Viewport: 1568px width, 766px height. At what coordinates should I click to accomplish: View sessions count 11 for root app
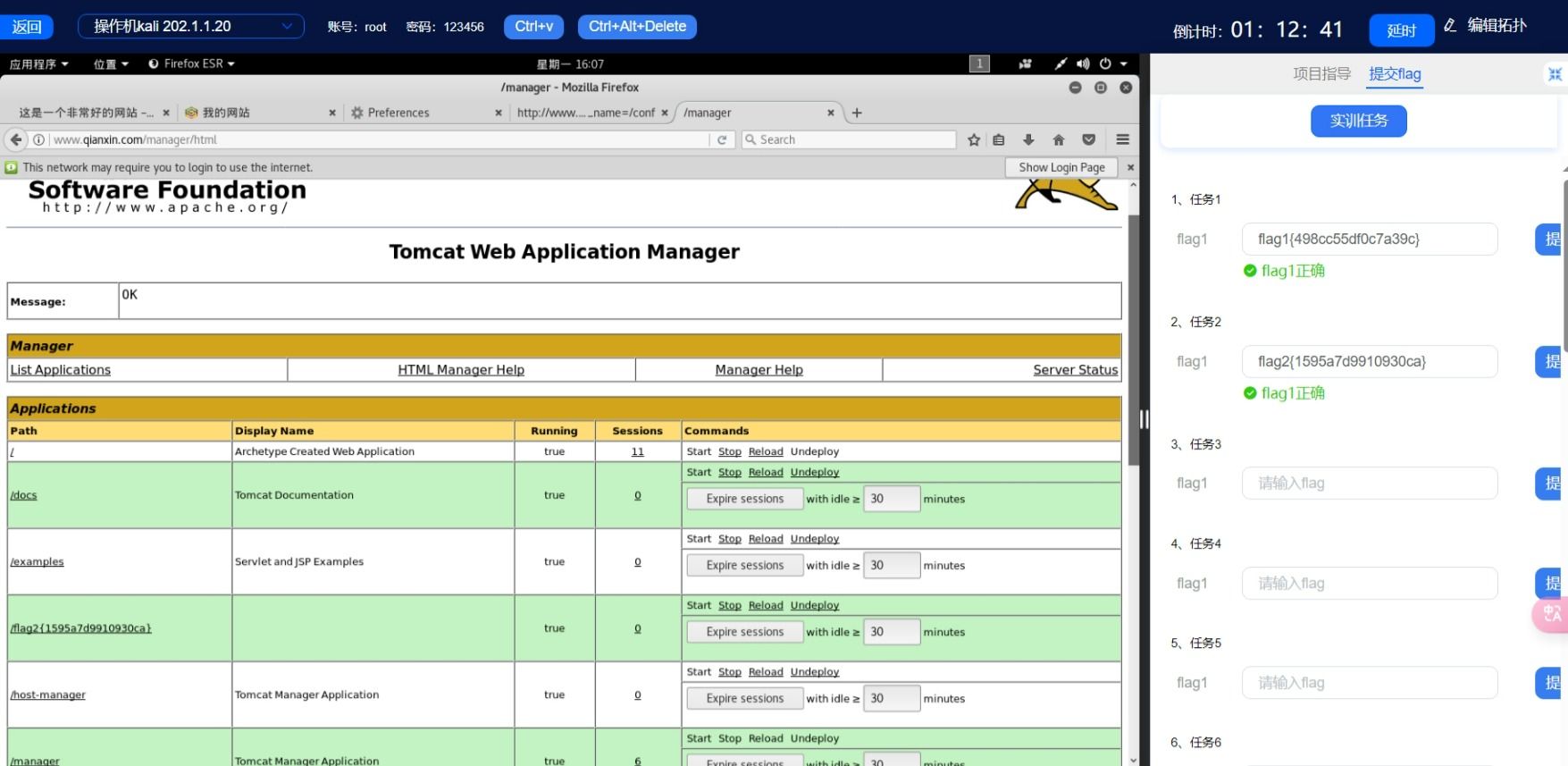pos(637,452)
